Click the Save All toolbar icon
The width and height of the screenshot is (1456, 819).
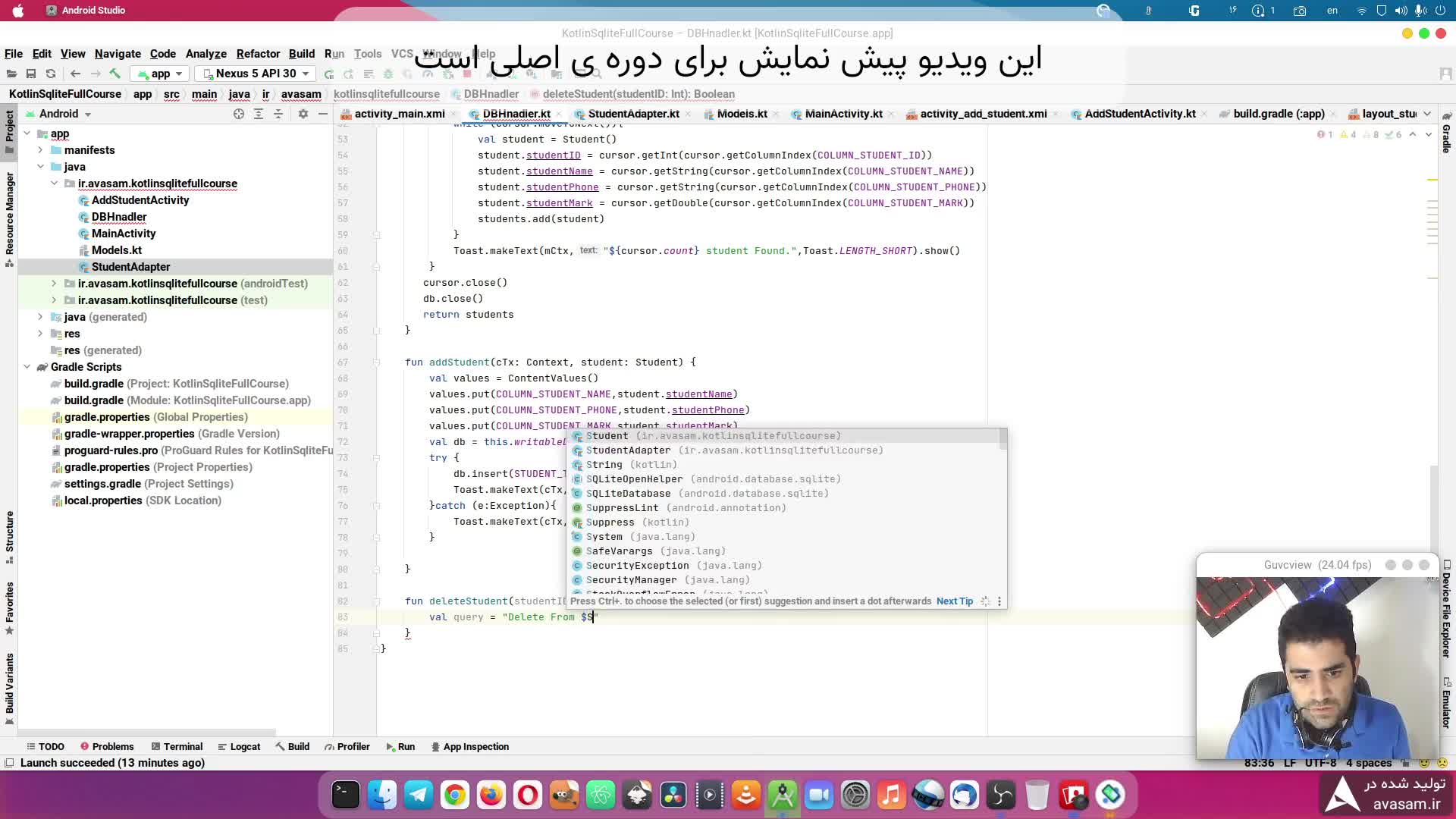[31, 74]
